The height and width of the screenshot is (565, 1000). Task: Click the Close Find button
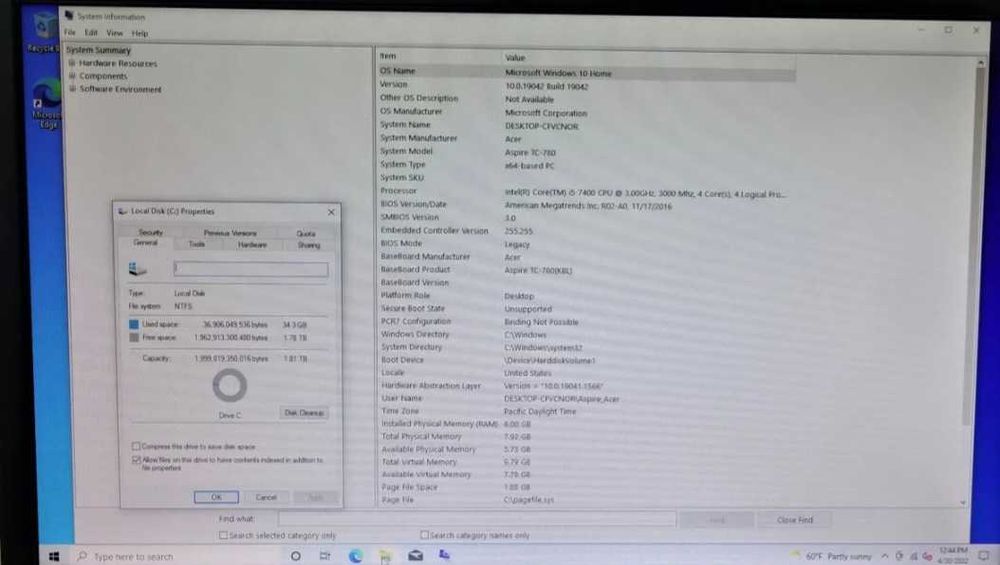[795, 520]
